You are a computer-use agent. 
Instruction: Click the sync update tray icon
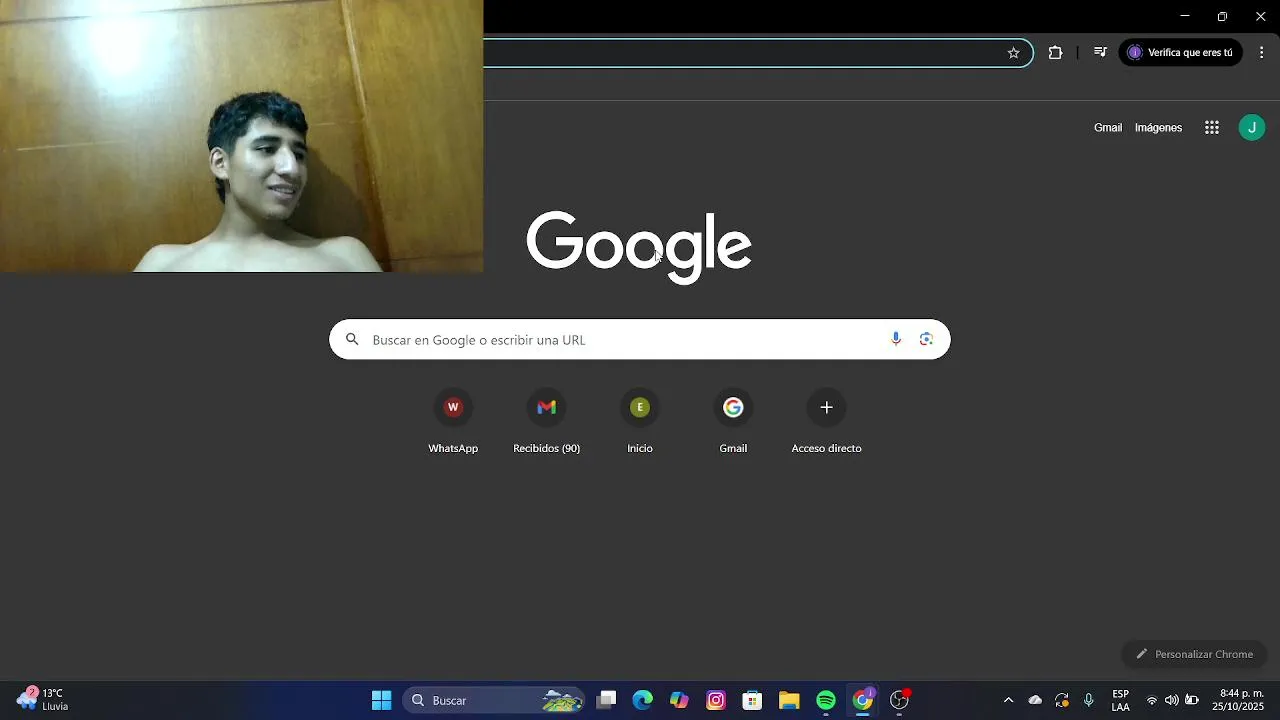tap(1062, 700)
